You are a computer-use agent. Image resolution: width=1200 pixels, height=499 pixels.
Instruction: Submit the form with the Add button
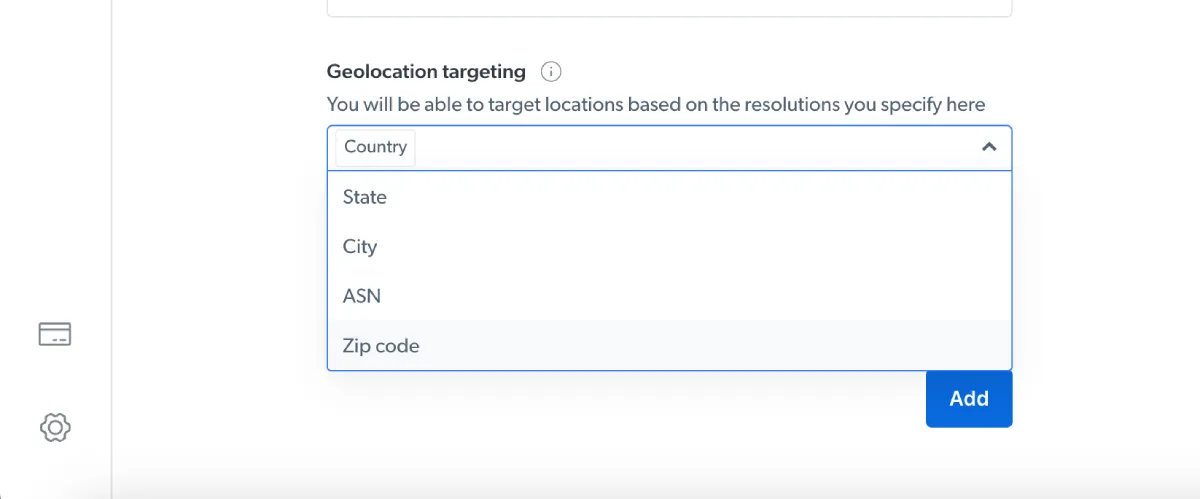[x=969, y=399]
